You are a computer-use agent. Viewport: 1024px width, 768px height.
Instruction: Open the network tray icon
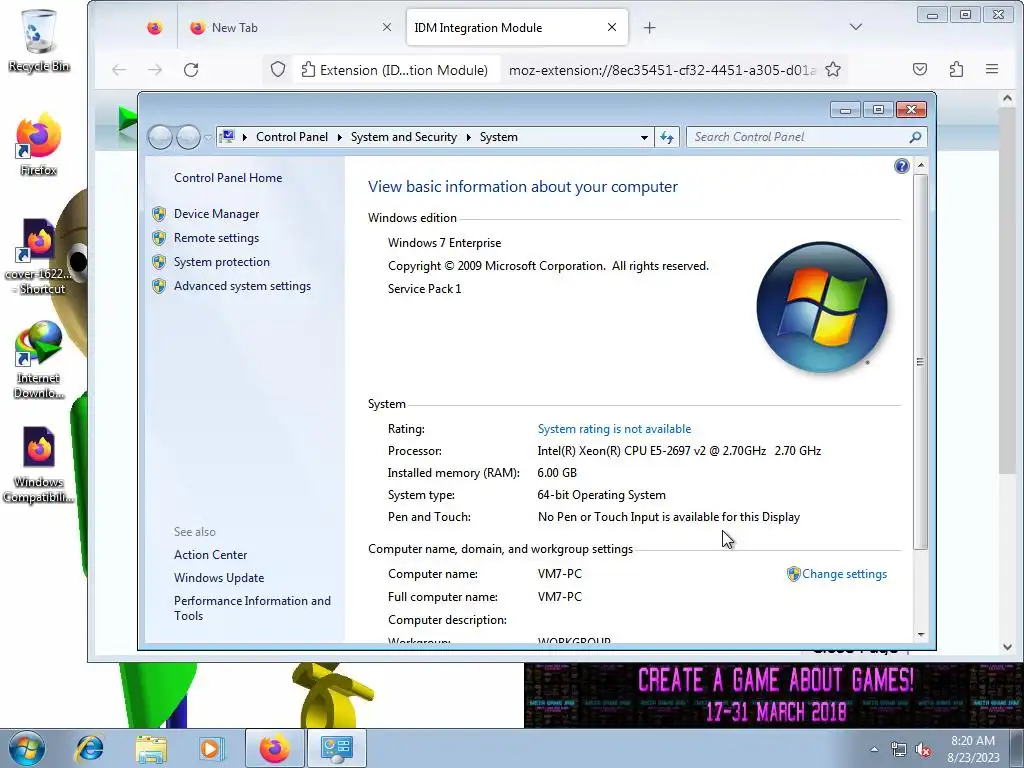899,750
